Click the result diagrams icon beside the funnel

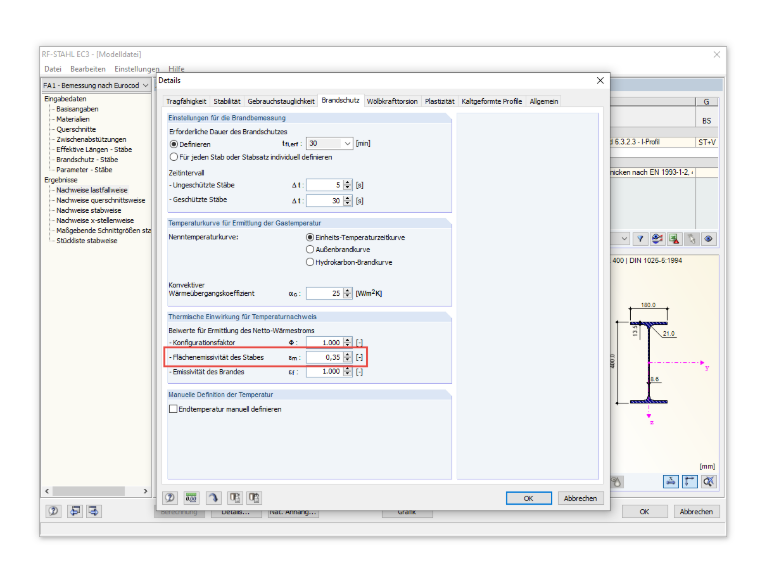tap(657, 238)
